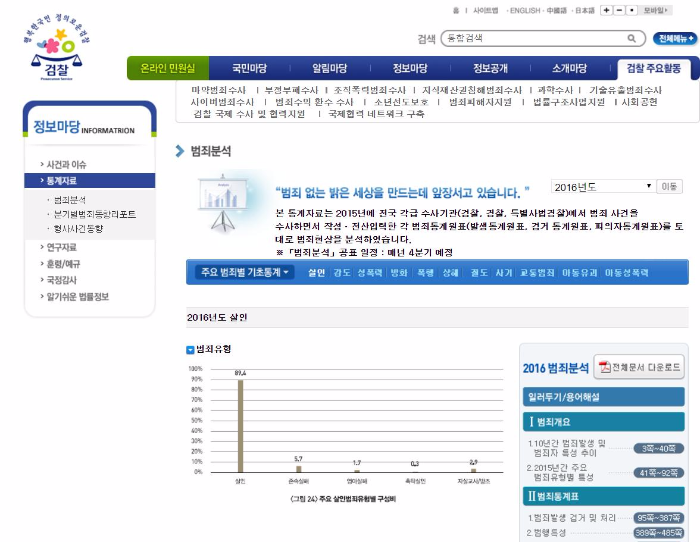Screen dimensions: 700x542
Task: Select the 아동유괴 crime tab
Action: (579, 272)
